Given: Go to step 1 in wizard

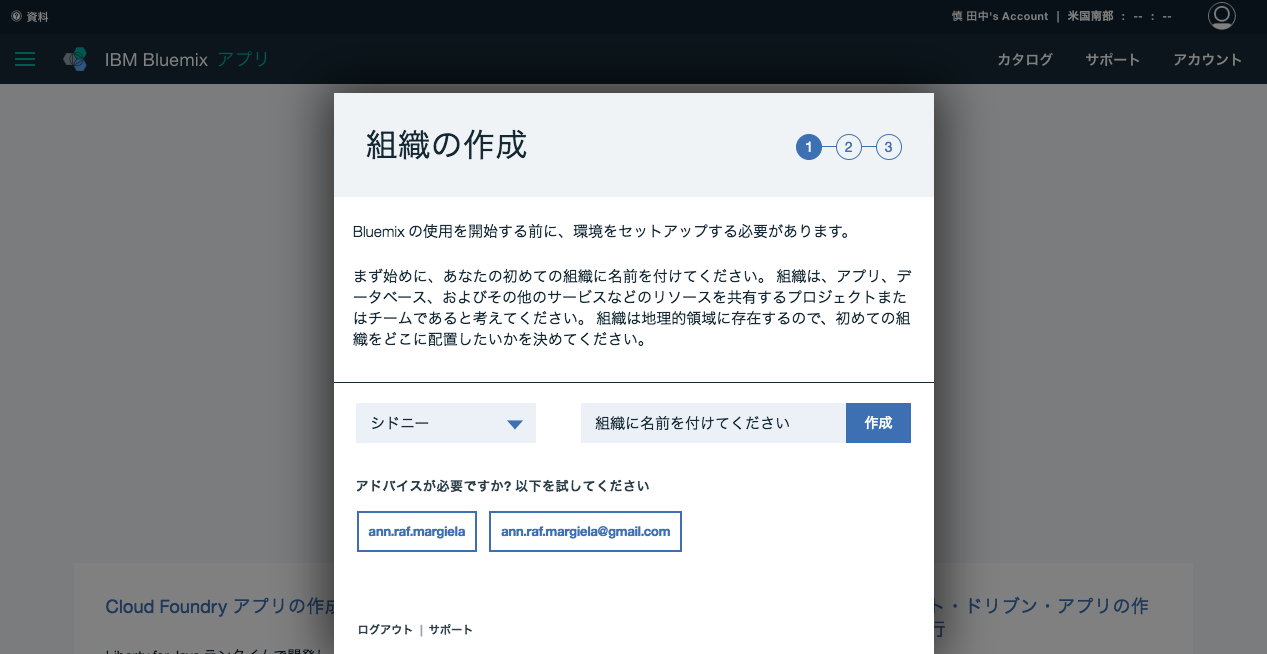Looking at the screenshot, I should coord(808,148).
